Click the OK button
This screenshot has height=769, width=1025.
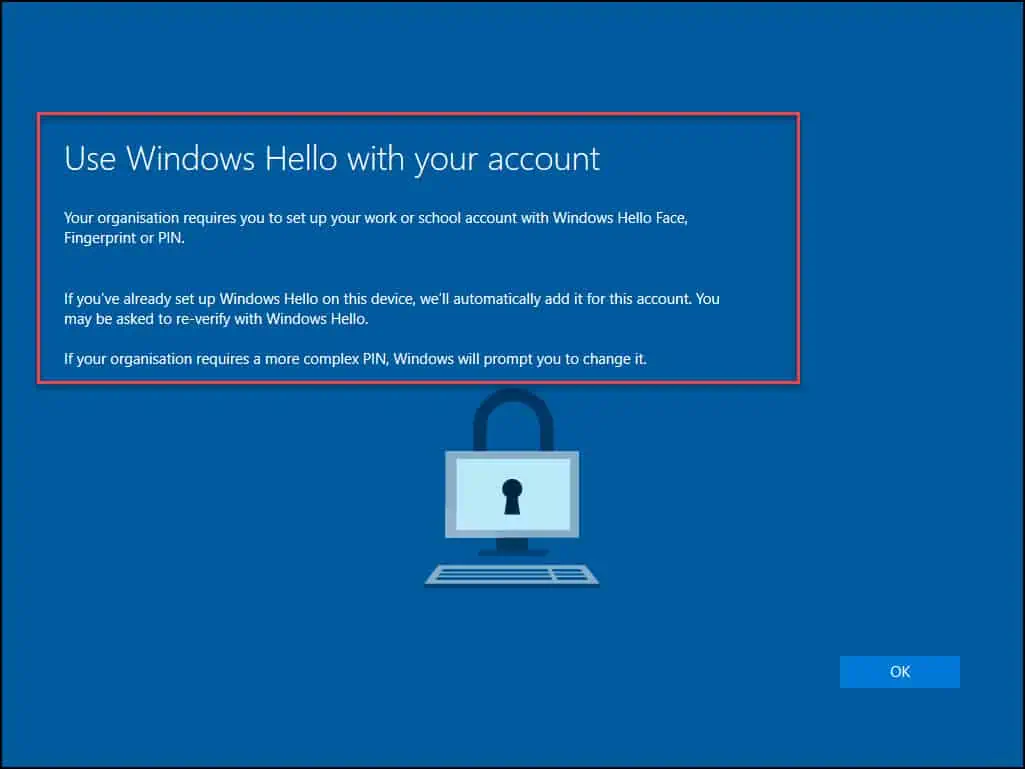pos(899,672)
